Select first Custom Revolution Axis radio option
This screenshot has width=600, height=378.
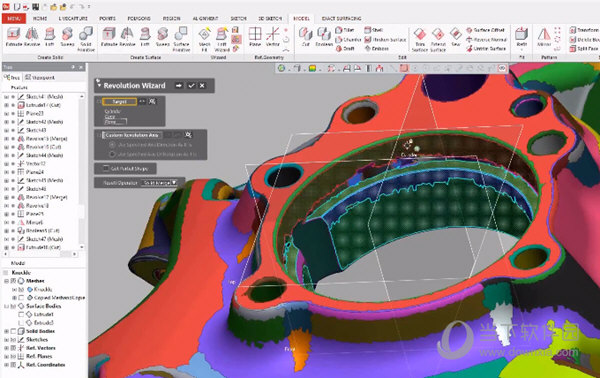[x=112, y=145]
